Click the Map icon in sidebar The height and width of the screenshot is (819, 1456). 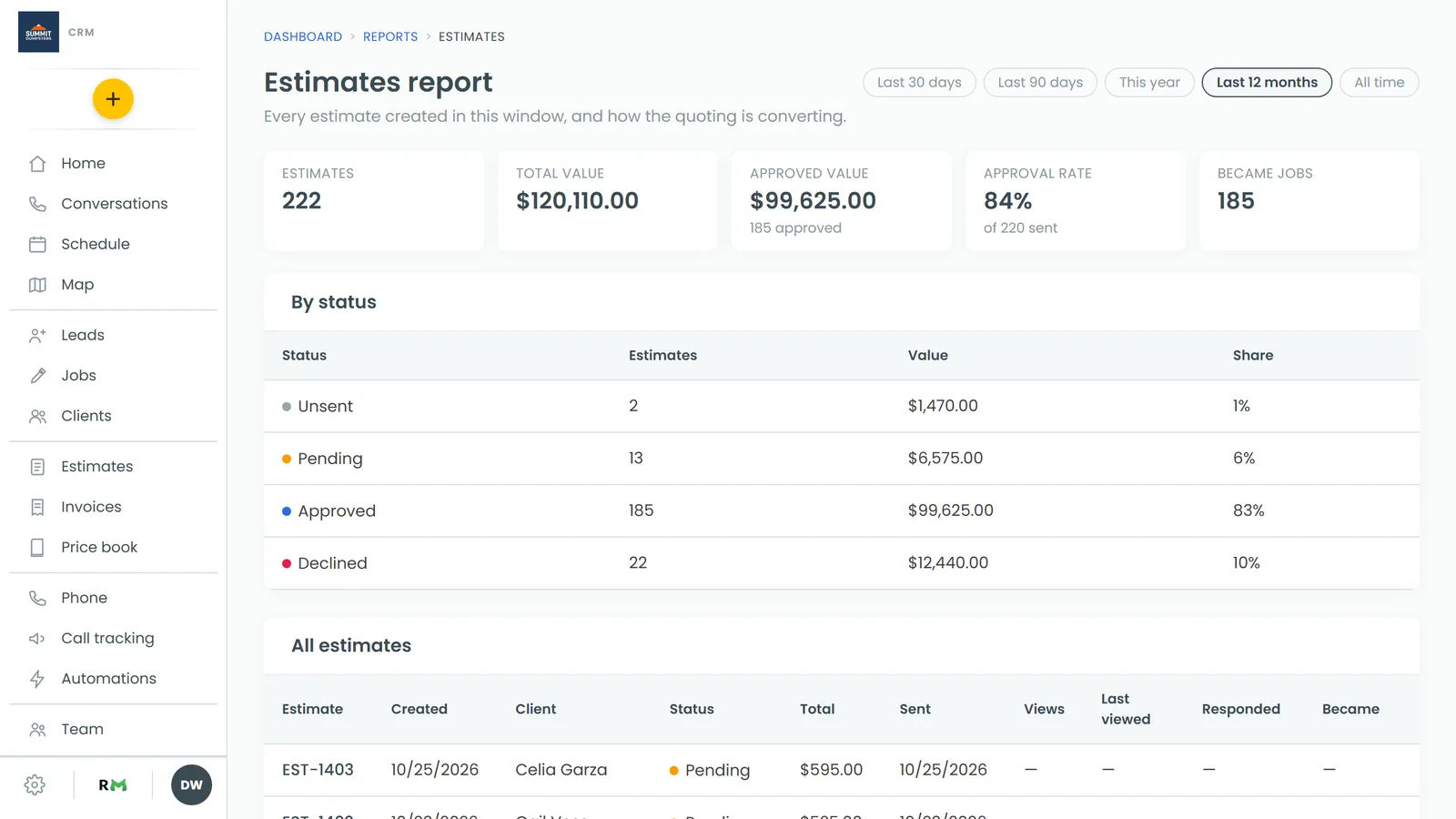tap(37, 285)
